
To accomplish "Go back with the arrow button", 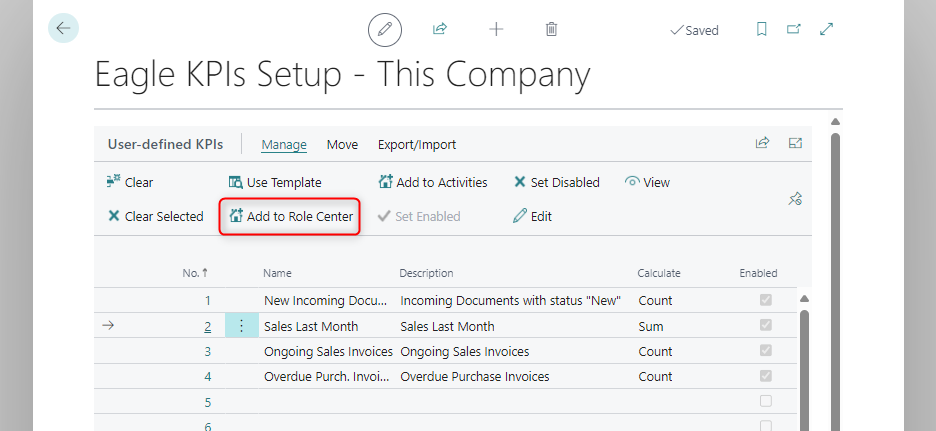I will pyautogui.click(x=63, y=28).
